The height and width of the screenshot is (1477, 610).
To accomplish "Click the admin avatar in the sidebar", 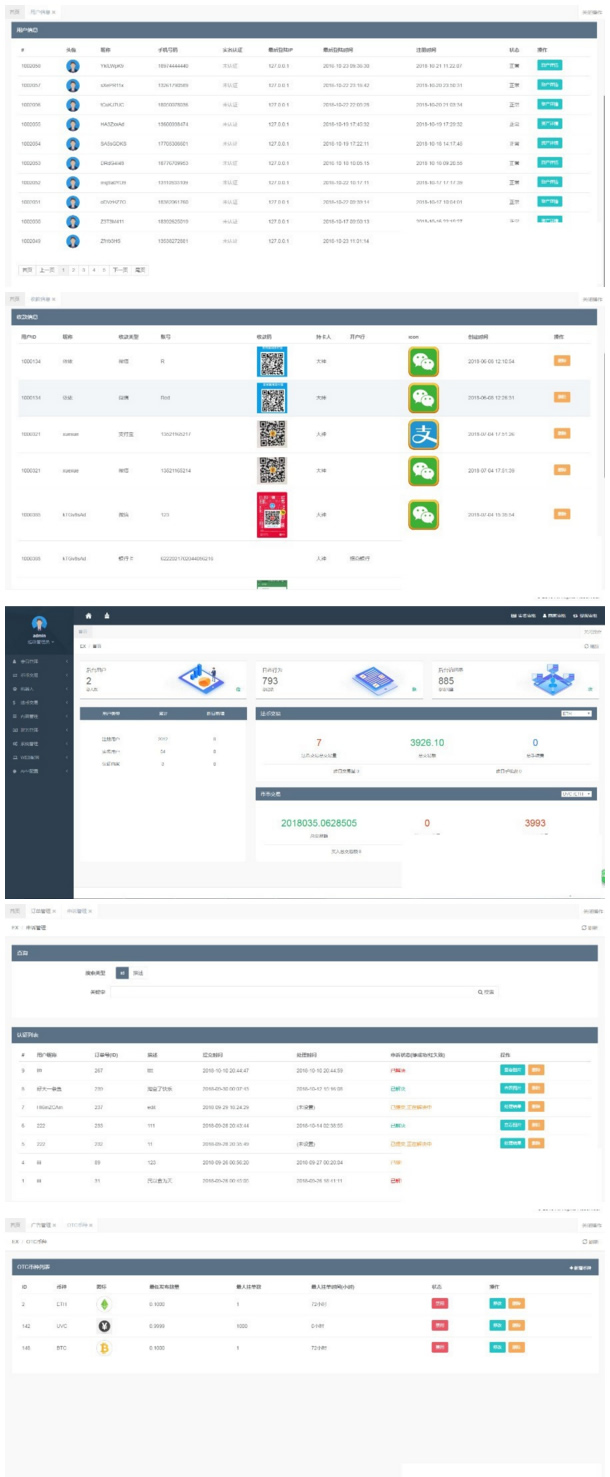I will pyautogui.click(x=40, y=624).
